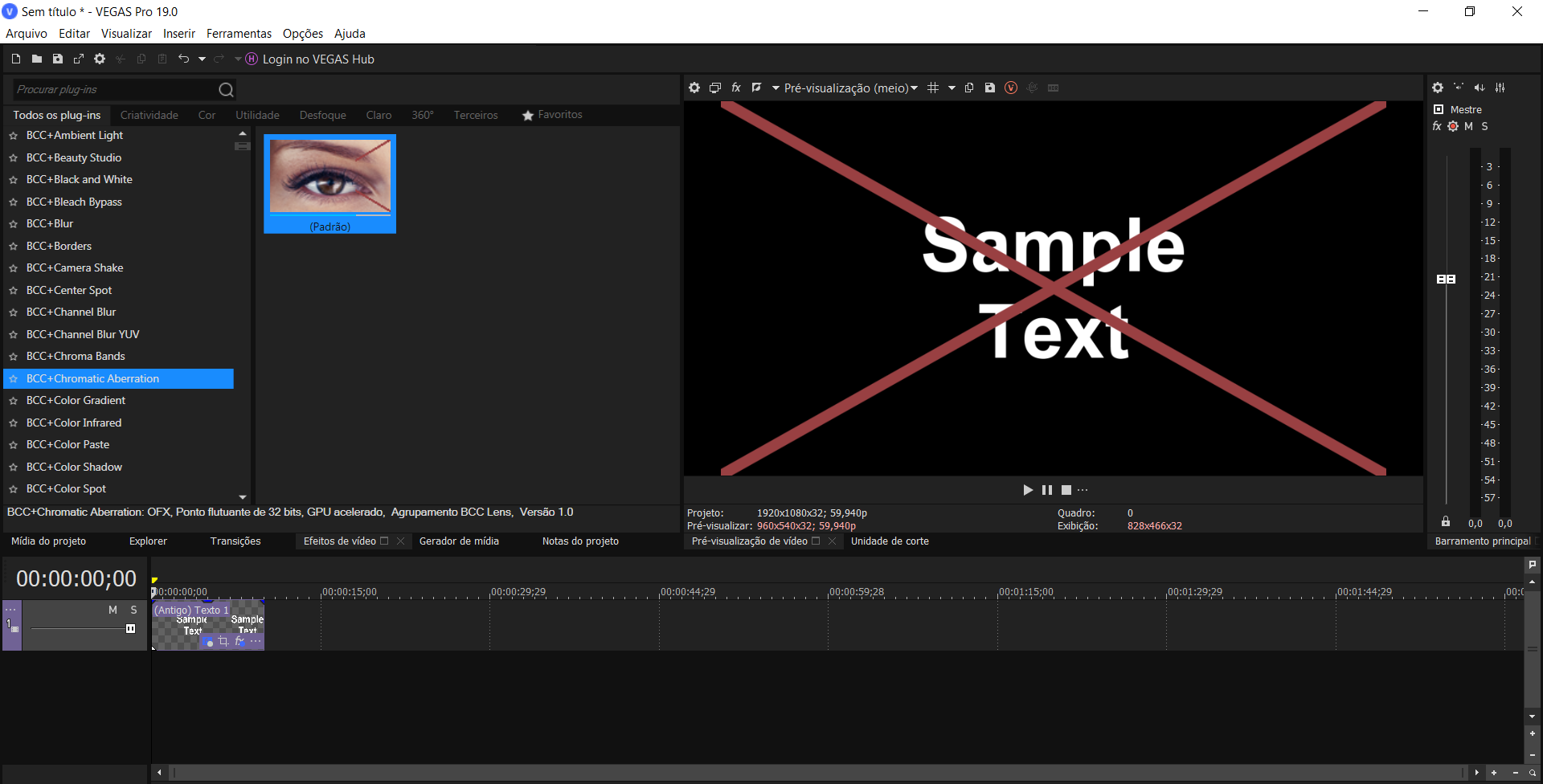Save the preview snapshot with the preview disk icon
Viewport: 1543px width, 784px height.
[x=990, y=88]
